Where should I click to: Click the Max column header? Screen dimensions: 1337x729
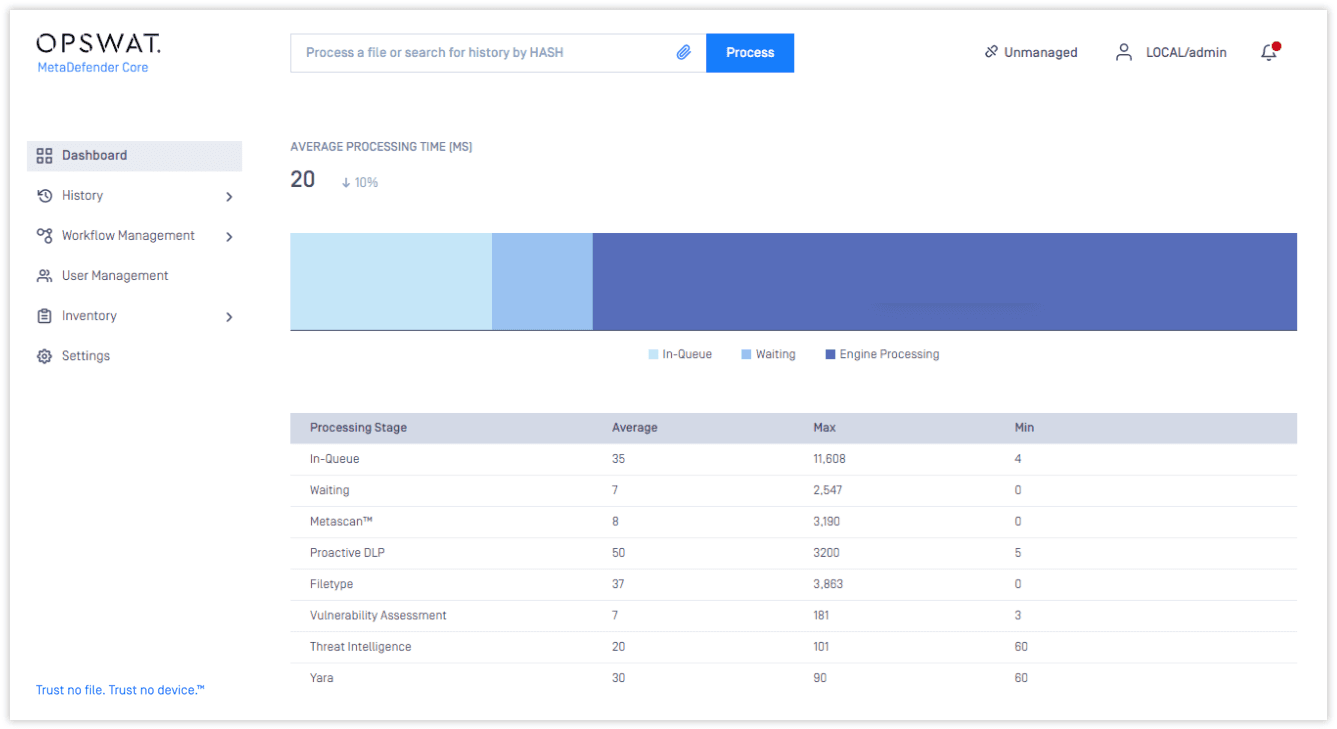pyautogui.click(x=825, y=428)
